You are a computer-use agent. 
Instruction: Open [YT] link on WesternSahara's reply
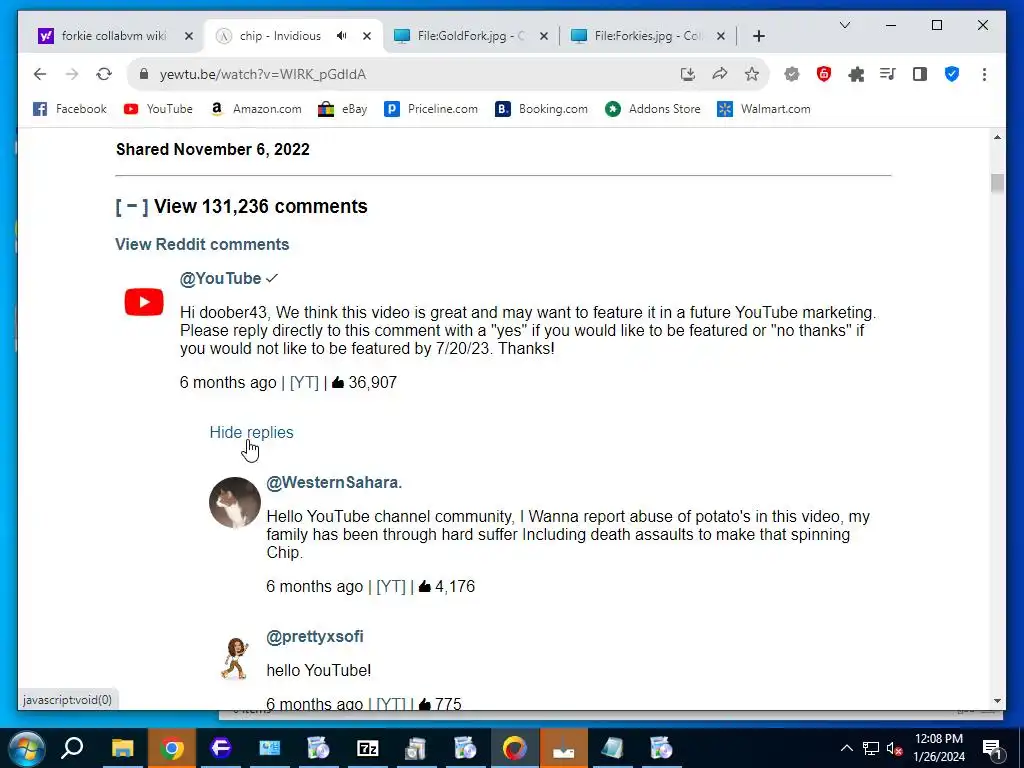tap(391, 586)
